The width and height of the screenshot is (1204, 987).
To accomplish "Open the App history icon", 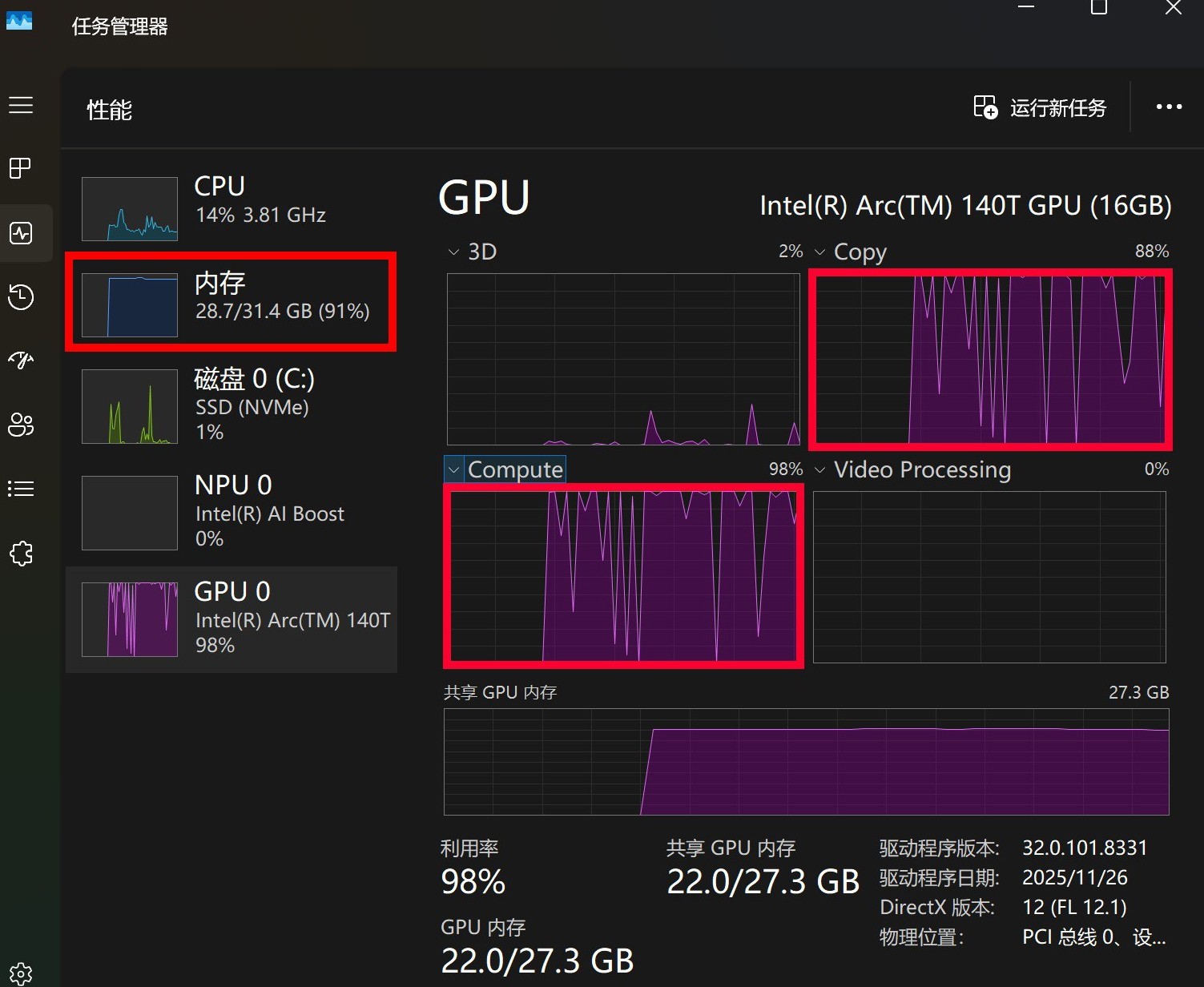I will (21, 297).
